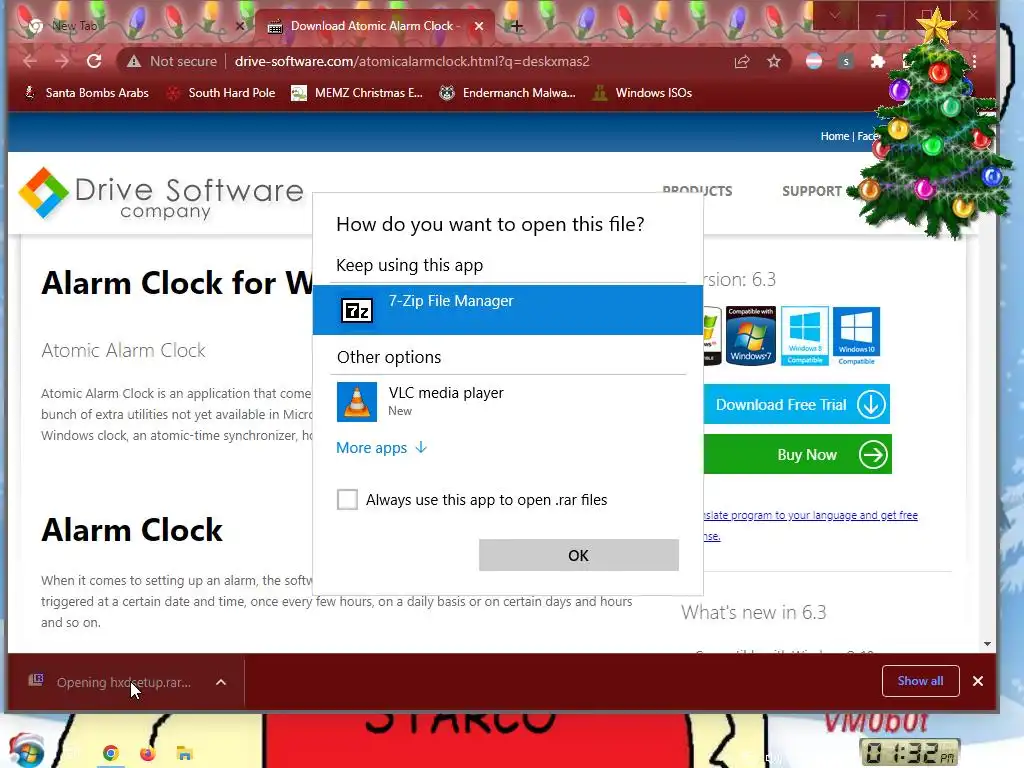Viewport: 1024px width, 768px height.
Task: Open the Extensions puzzle icon
Action: pyautogui.click(x=878, y=61)
